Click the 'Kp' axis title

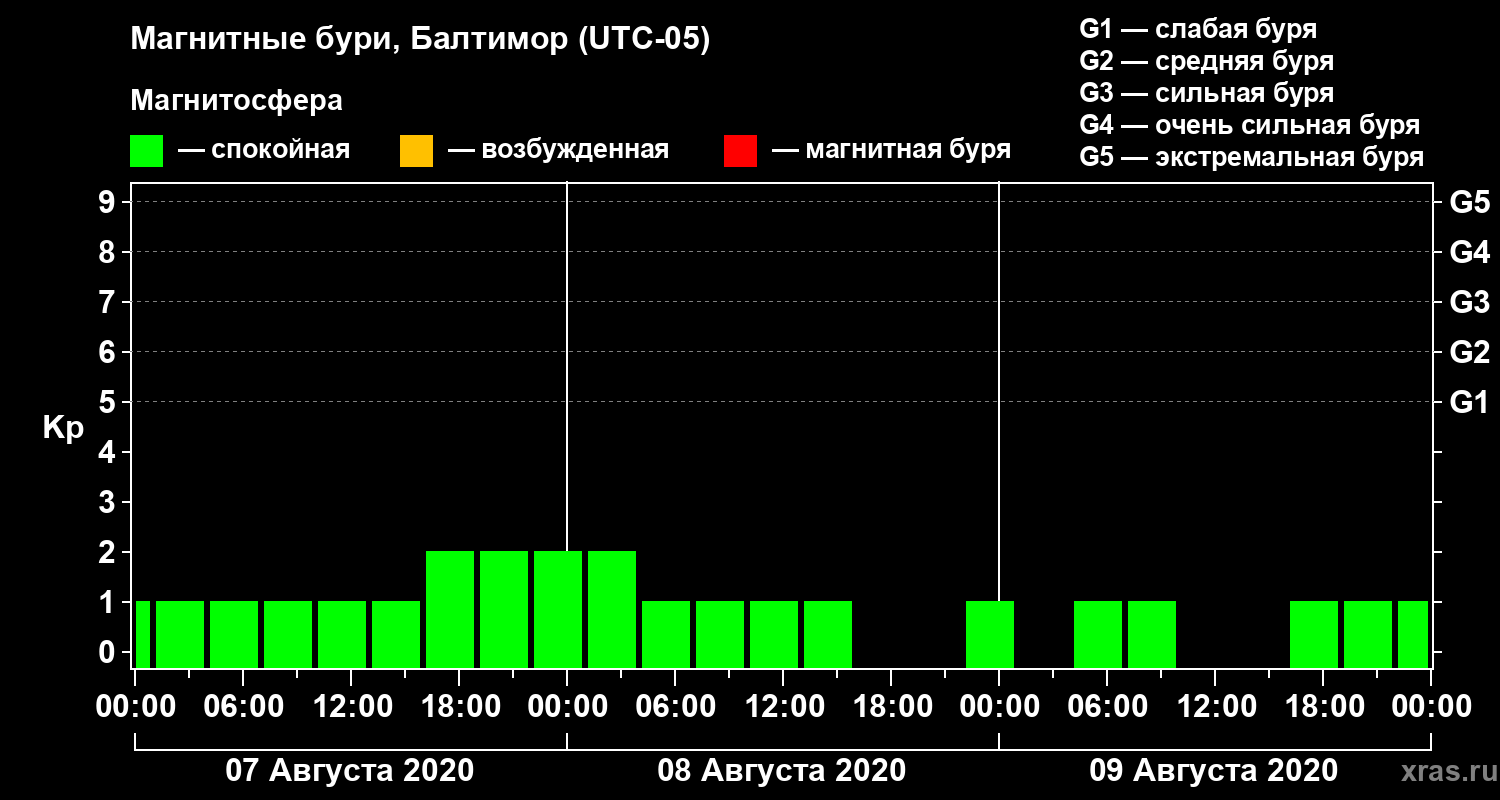coord(63,428)
